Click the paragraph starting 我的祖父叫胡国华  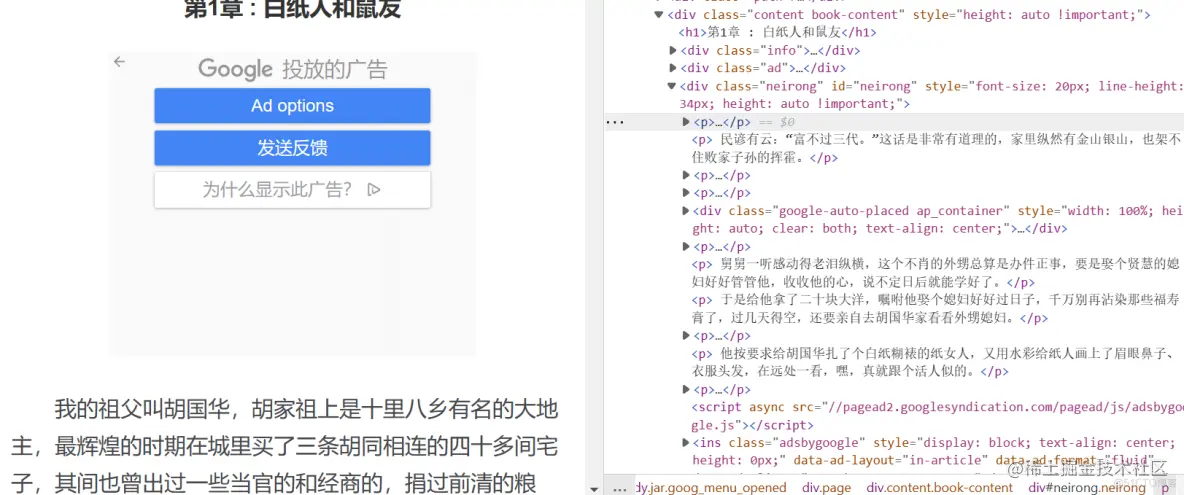(284, 447)
